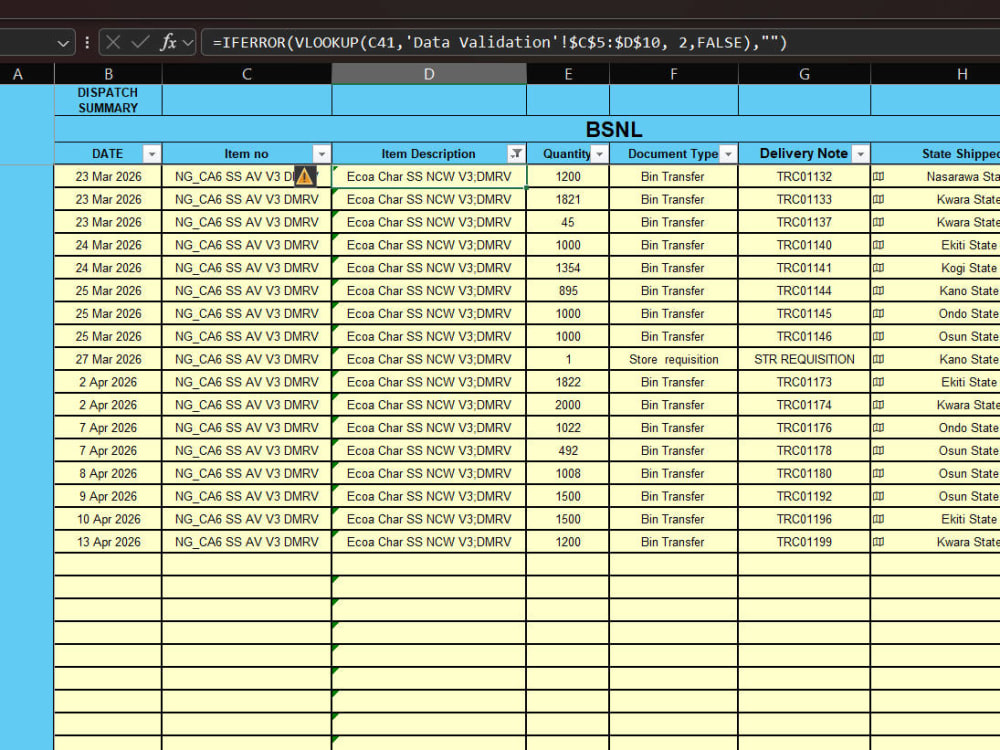Select date cell 10 Apr 2026
The height and width of the screenshot is (750, 1000).
(108, 519)
